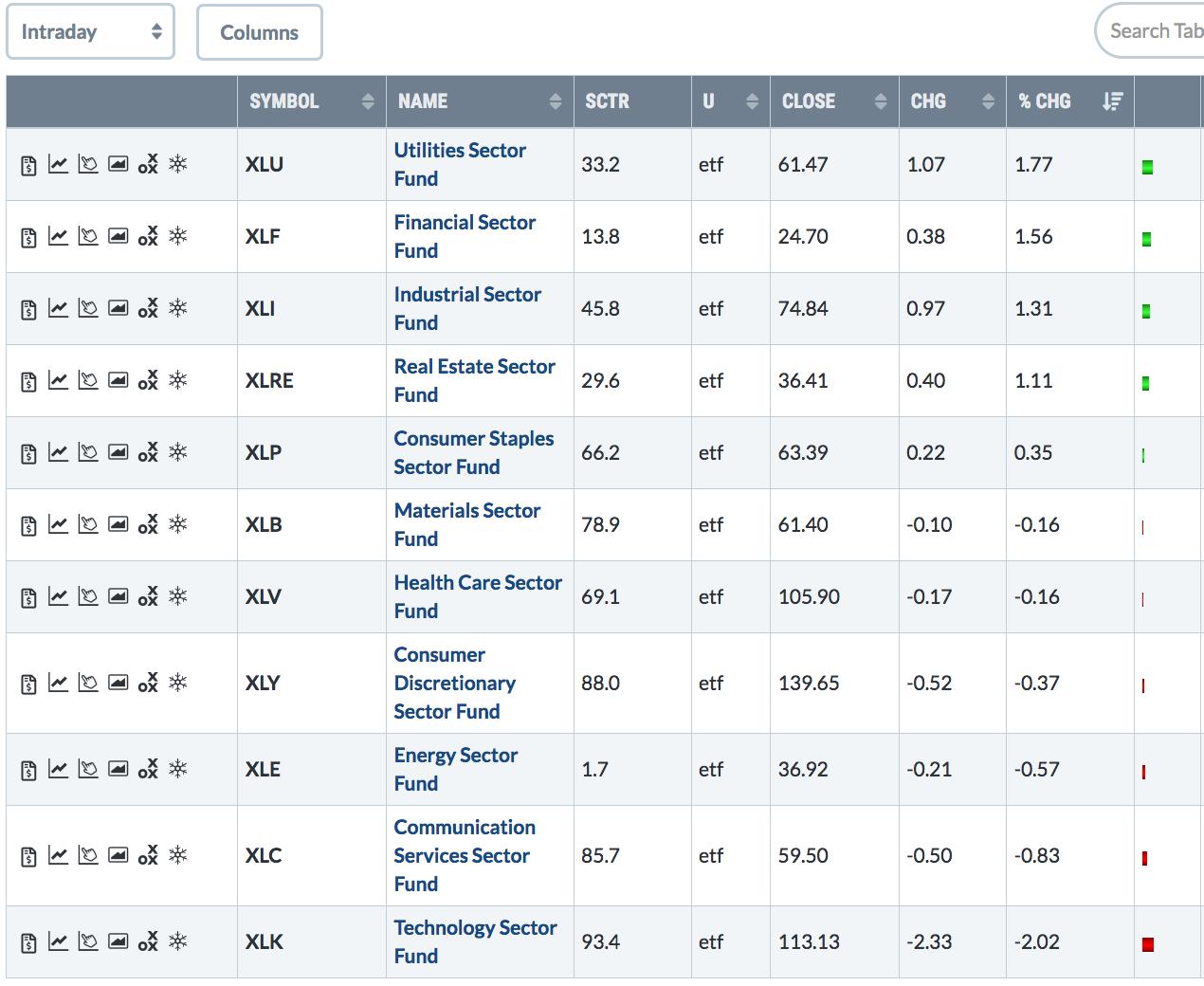1204x986 pixels.
Task: Open the Point & Figure icon for XLE
Action: pyautogui.click(x=148, y=769)
